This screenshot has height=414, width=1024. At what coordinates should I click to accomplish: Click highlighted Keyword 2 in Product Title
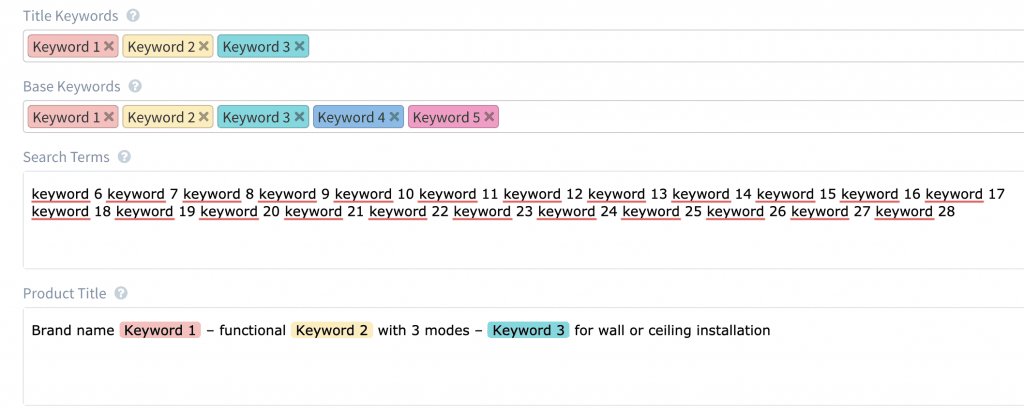332,330
